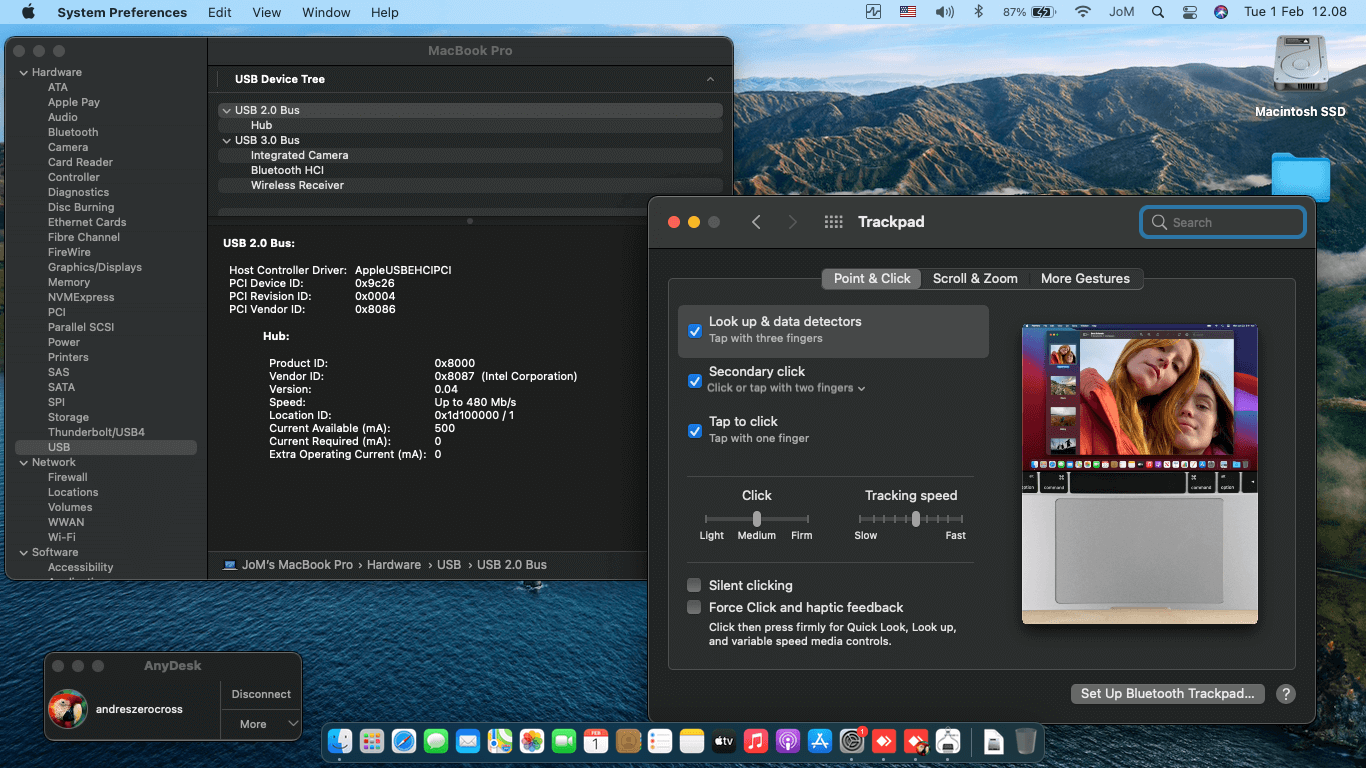Switch to the Scroll & Zoom tab
This screenshot has height=768, width=1366.
coord(975,279)
